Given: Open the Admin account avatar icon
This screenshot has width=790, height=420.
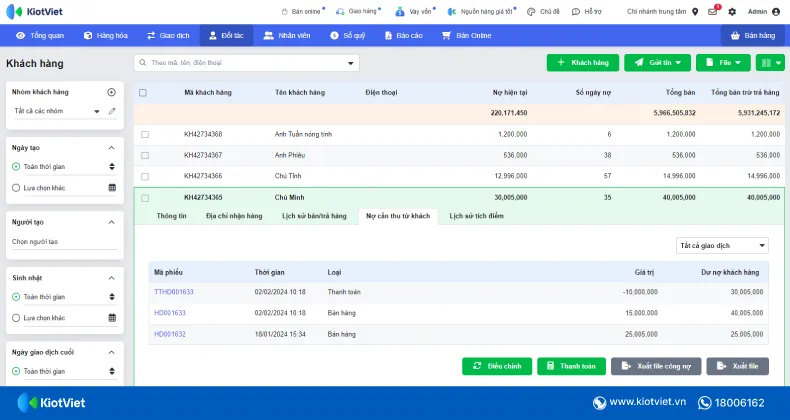Looking at the screenshot, I should pyautogui.click(x=777, y=12).
